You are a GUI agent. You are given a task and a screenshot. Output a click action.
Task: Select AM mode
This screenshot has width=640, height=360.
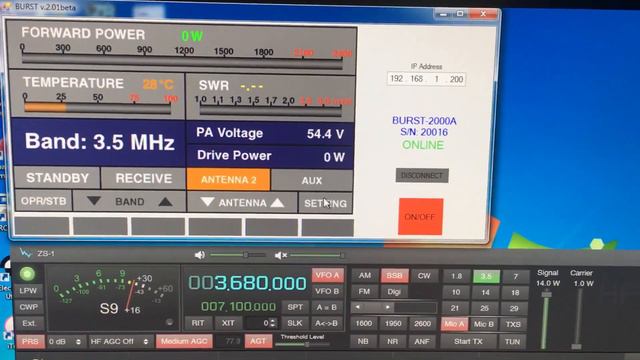click(364, 276)
